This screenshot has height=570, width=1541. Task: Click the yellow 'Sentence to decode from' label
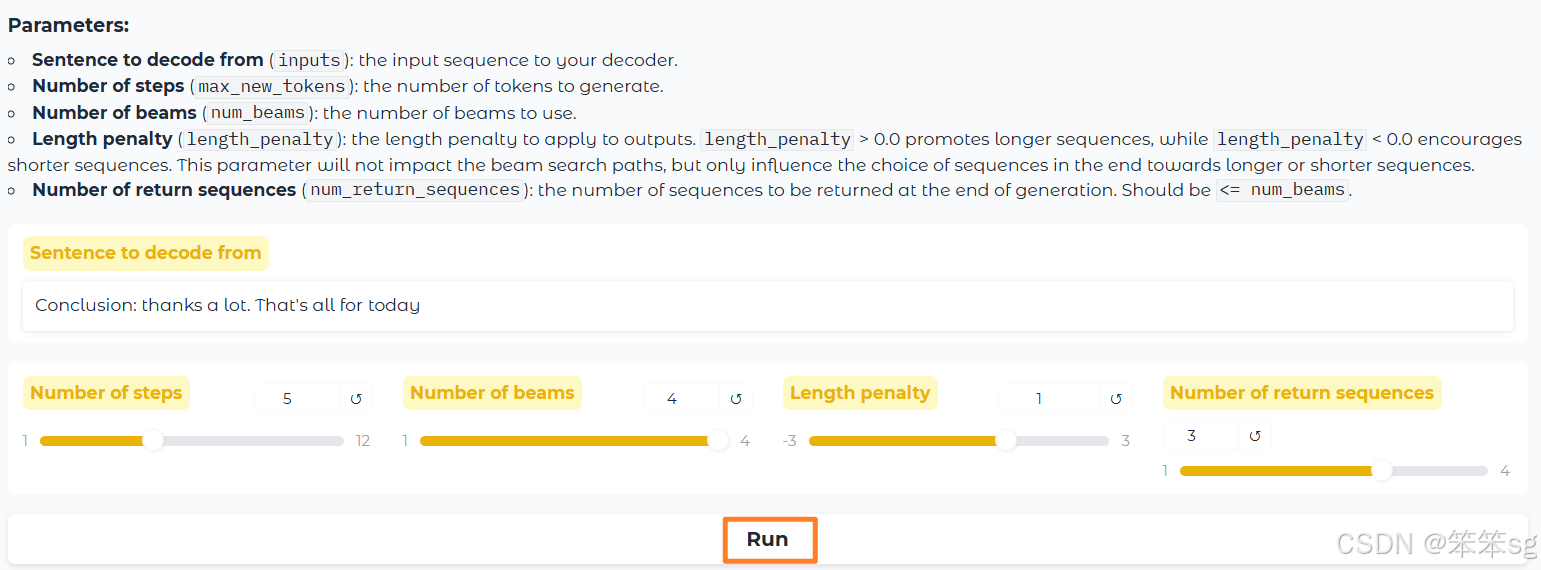coord(146,253)
